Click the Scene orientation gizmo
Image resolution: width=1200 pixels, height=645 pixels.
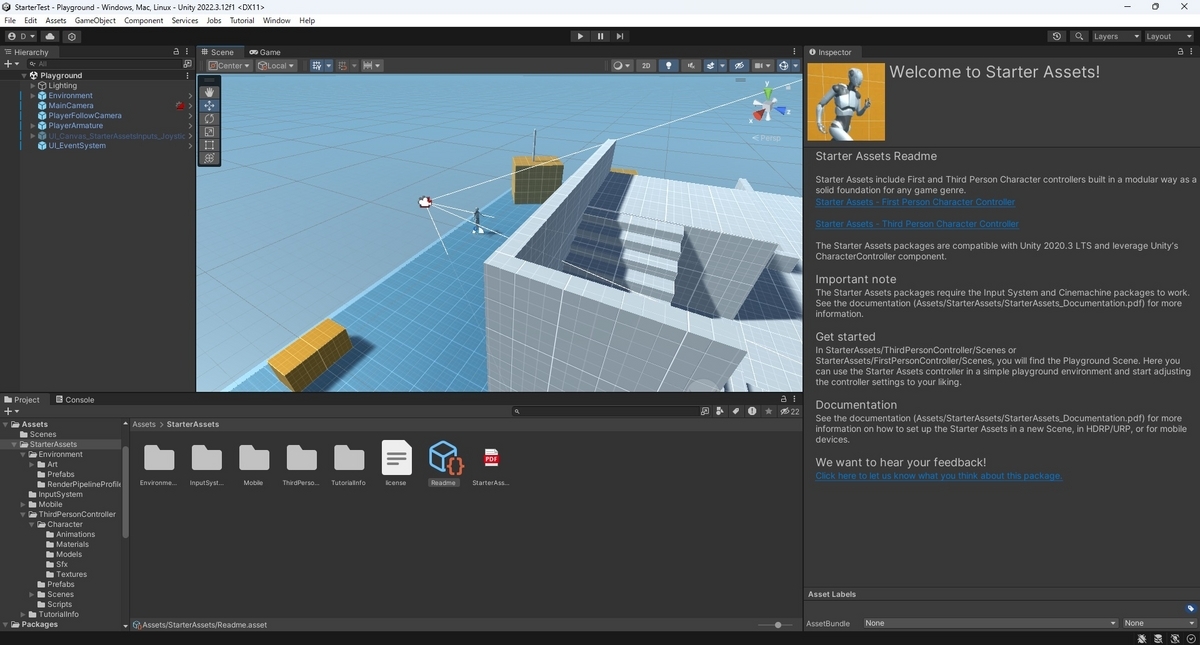[768, 108]
